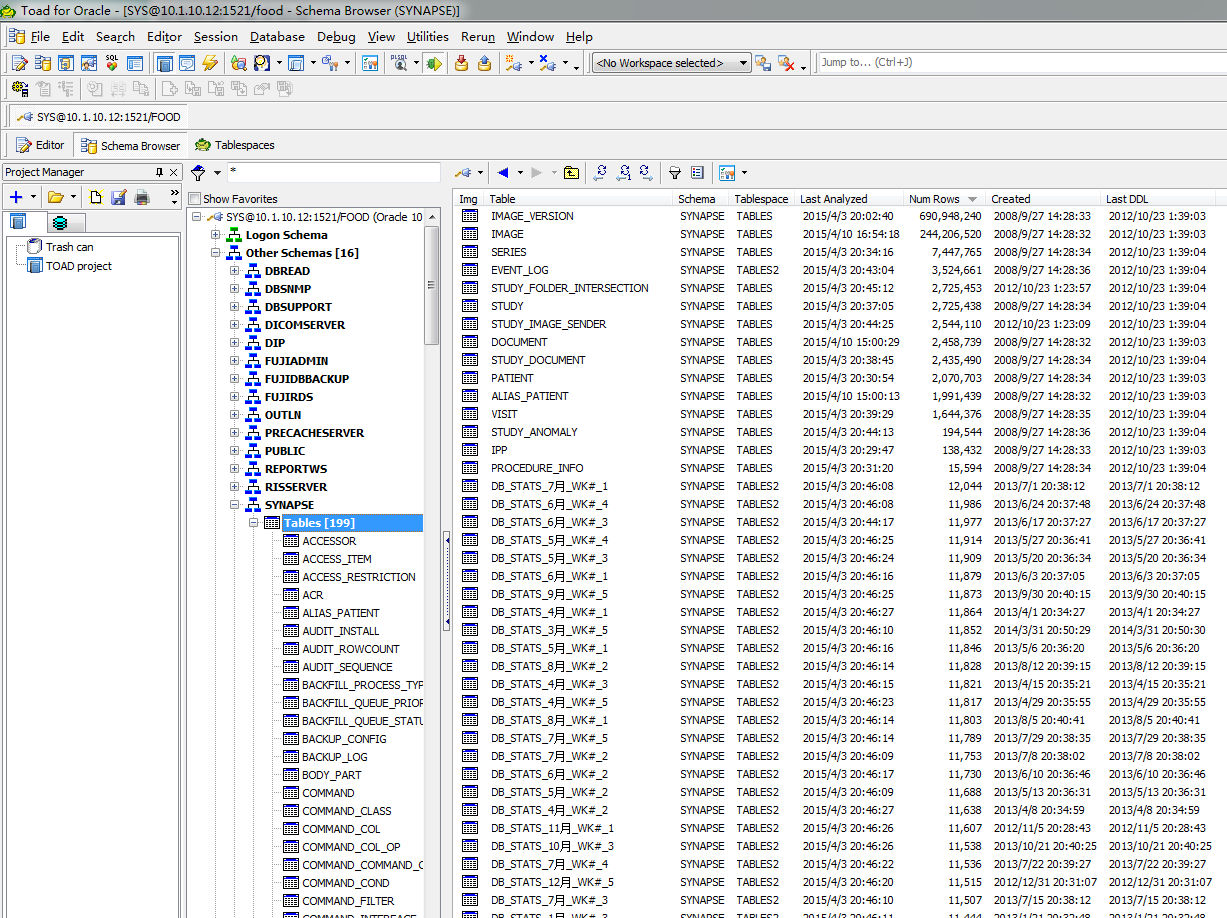
Task: Open the Utilities menu
Action: click(427, 37)
